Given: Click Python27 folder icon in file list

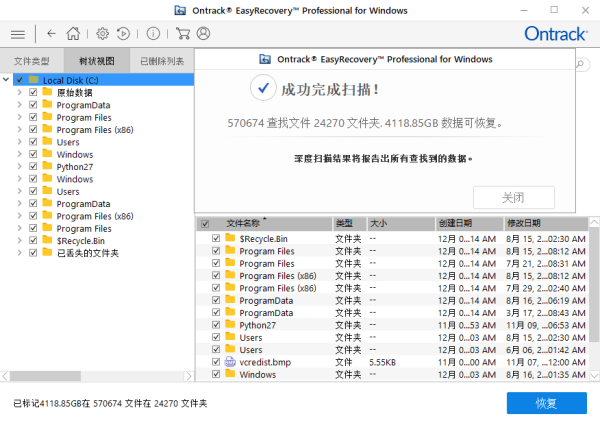Looking at the screenshot, I should [230, 324].
